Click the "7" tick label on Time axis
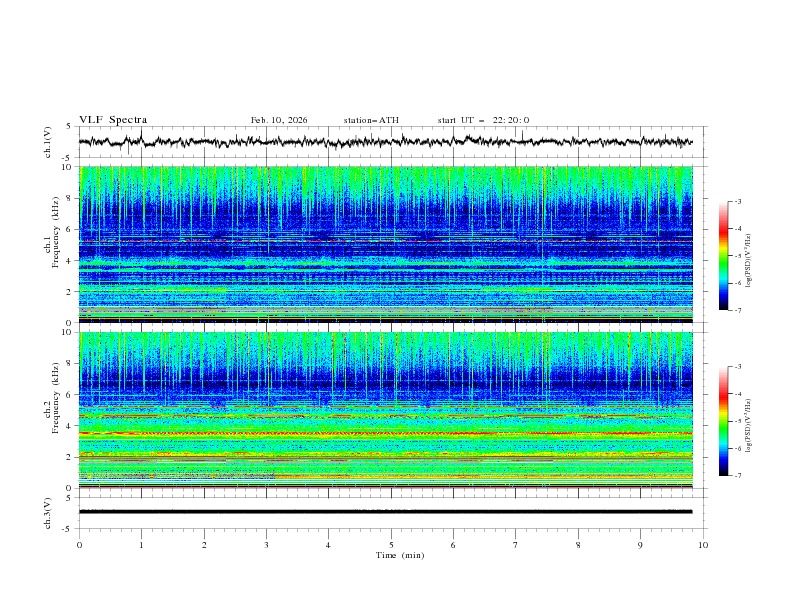The image size is (792, 612). pos(516,545)
